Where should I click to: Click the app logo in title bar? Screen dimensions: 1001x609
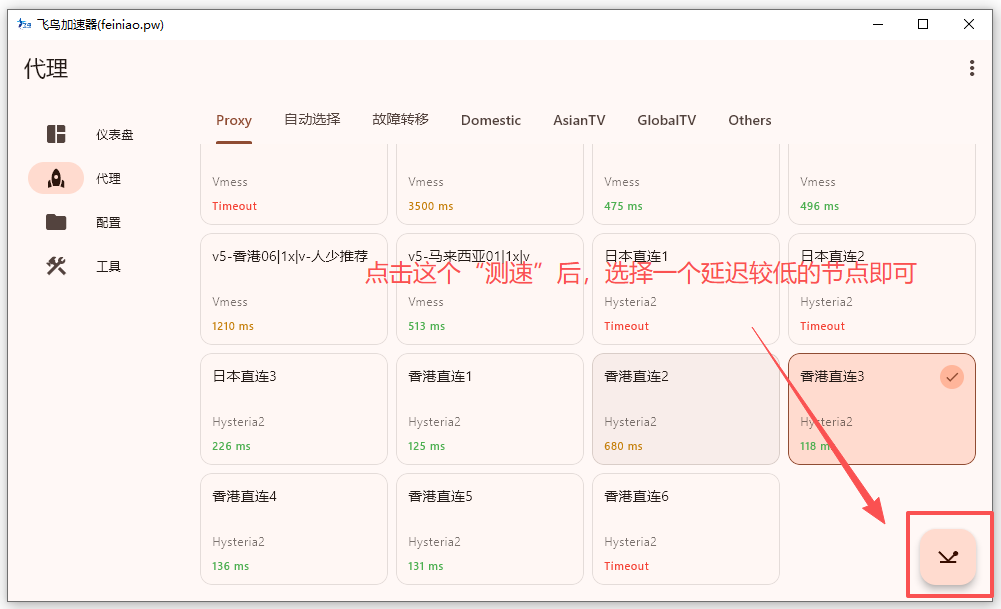click(x=24, y=25)
